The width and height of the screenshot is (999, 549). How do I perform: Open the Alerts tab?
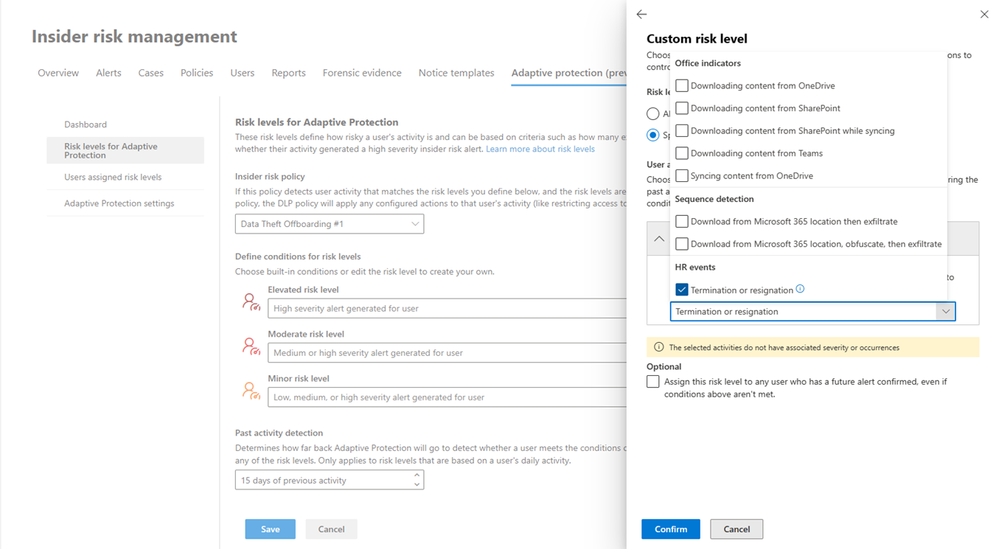pos(108,73)
